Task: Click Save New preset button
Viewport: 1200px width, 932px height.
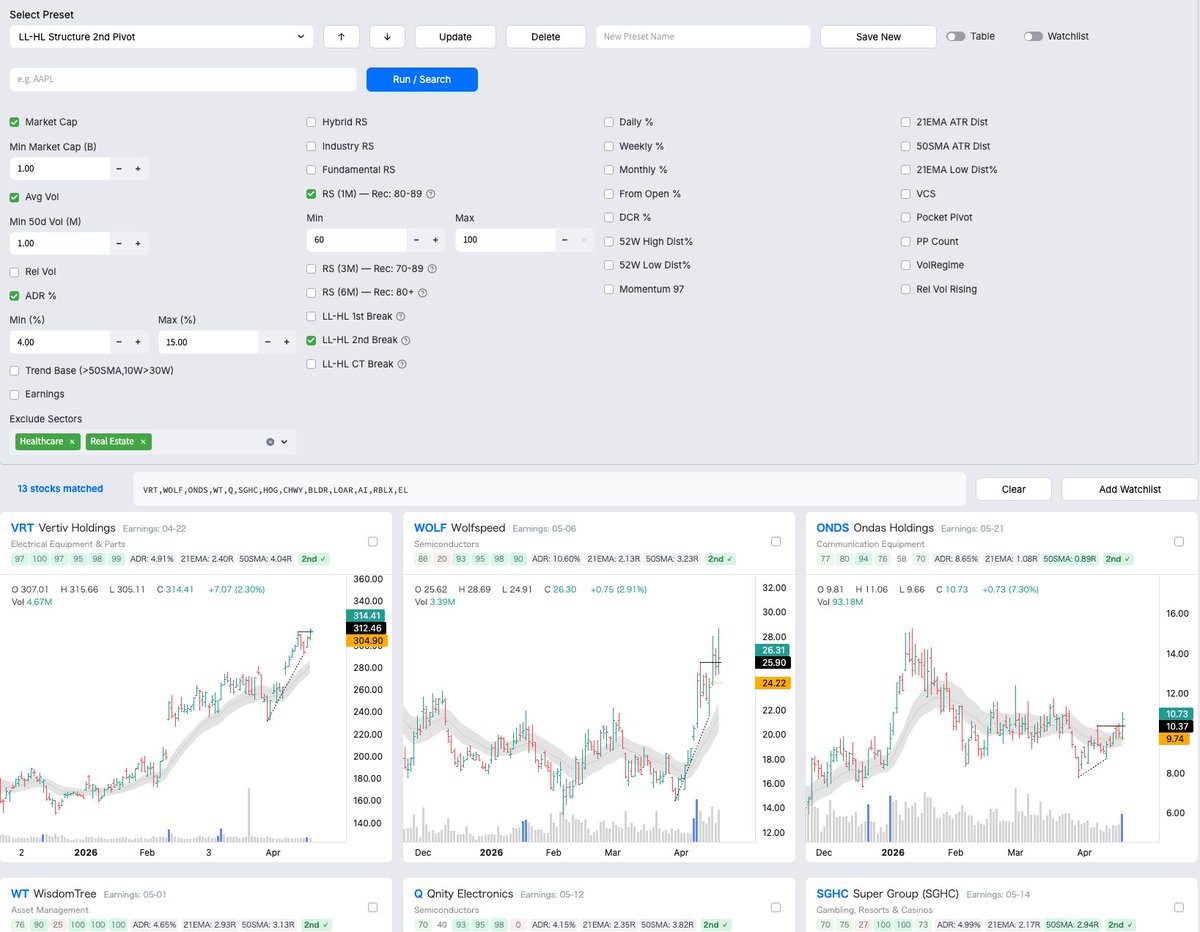Action: 878,36
